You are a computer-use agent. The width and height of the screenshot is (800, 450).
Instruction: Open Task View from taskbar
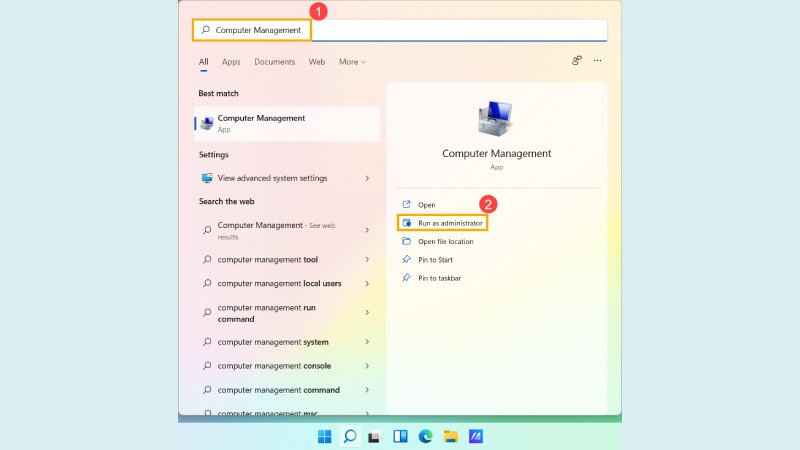[374, 437]
